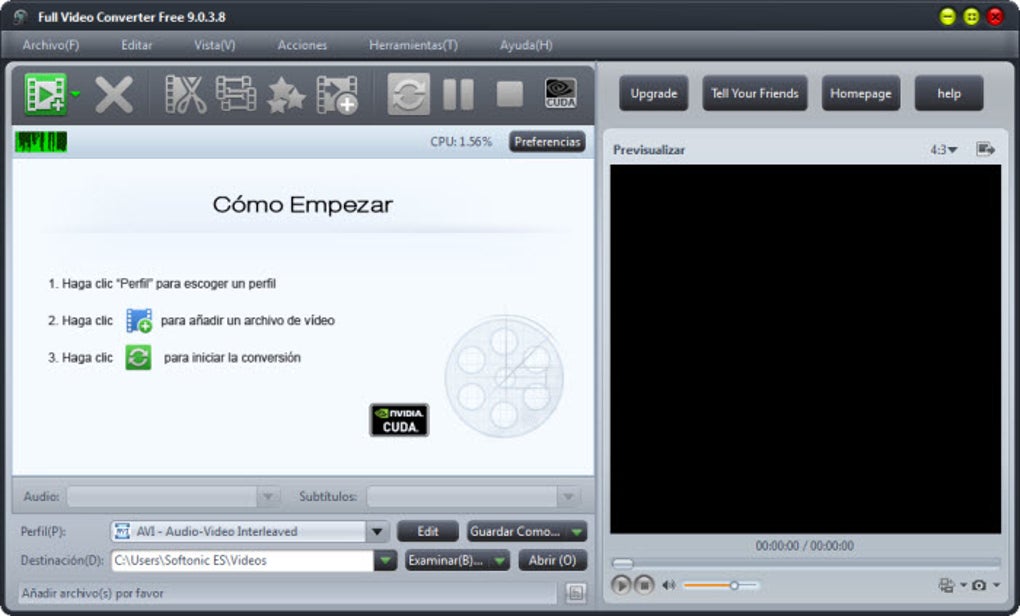
Task: Click the Abrir (O) button
Action: [552, 560]
